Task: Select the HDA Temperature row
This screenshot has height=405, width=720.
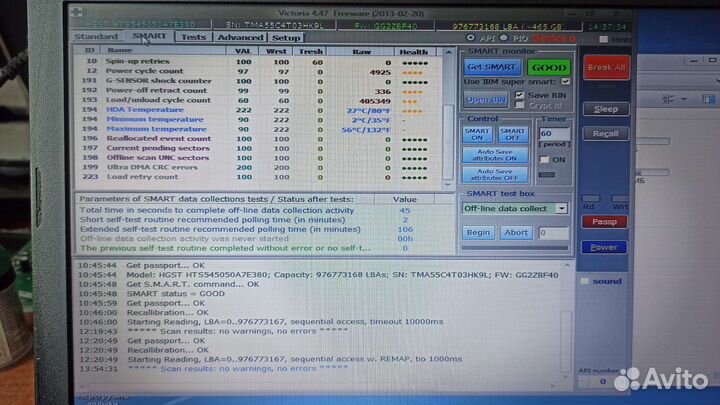Action: click(x=257, y=110)
